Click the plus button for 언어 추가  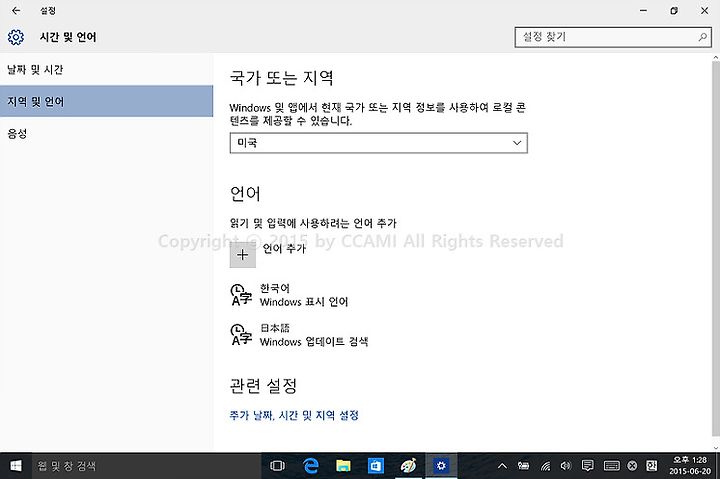pyautogui.click(x=242, y=255)
